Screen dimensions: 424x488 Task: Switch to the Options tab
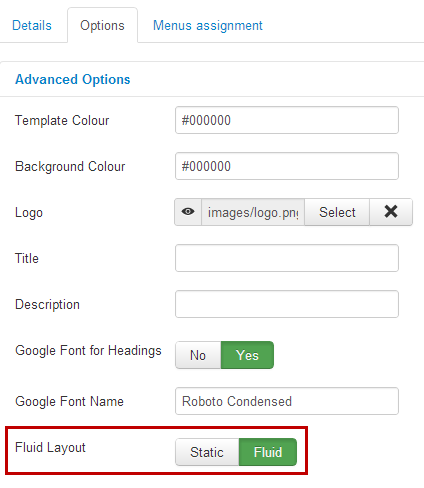(102, 26)
